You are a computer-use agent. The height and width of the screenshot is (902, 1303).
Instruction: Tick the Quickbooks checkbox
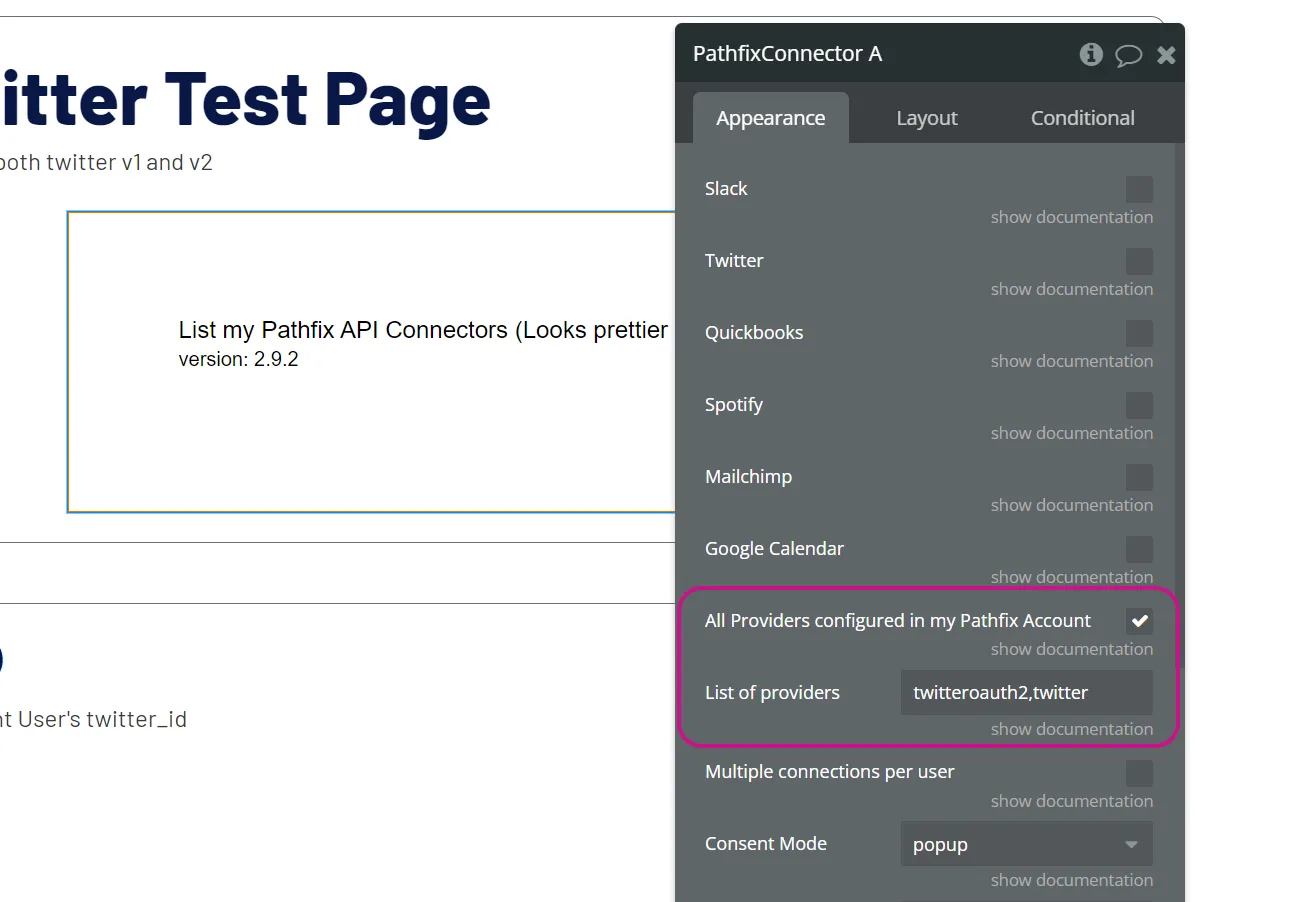click(x=1139, y=333)
